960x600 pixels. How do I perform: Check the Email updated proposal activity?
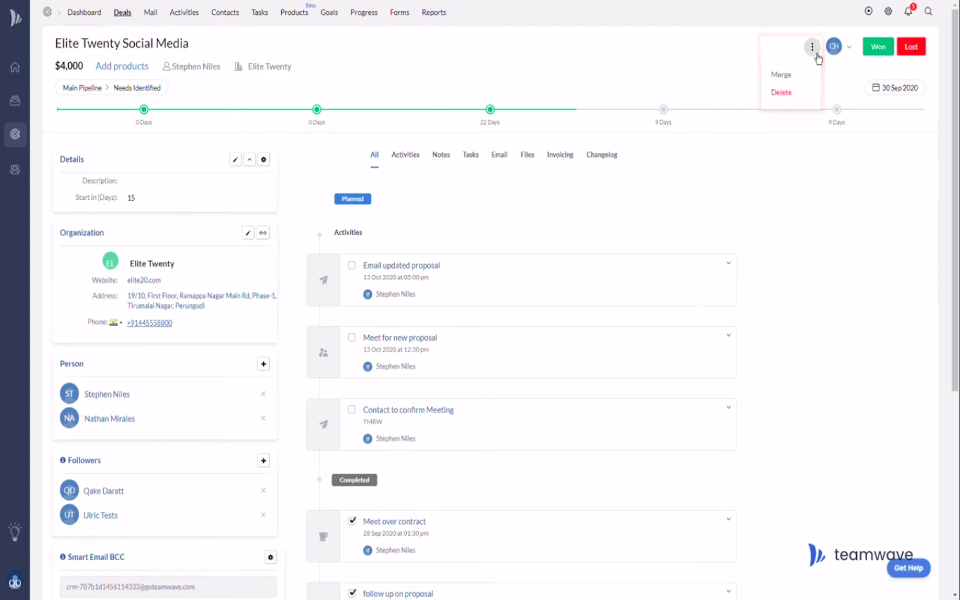coord(351,265)
